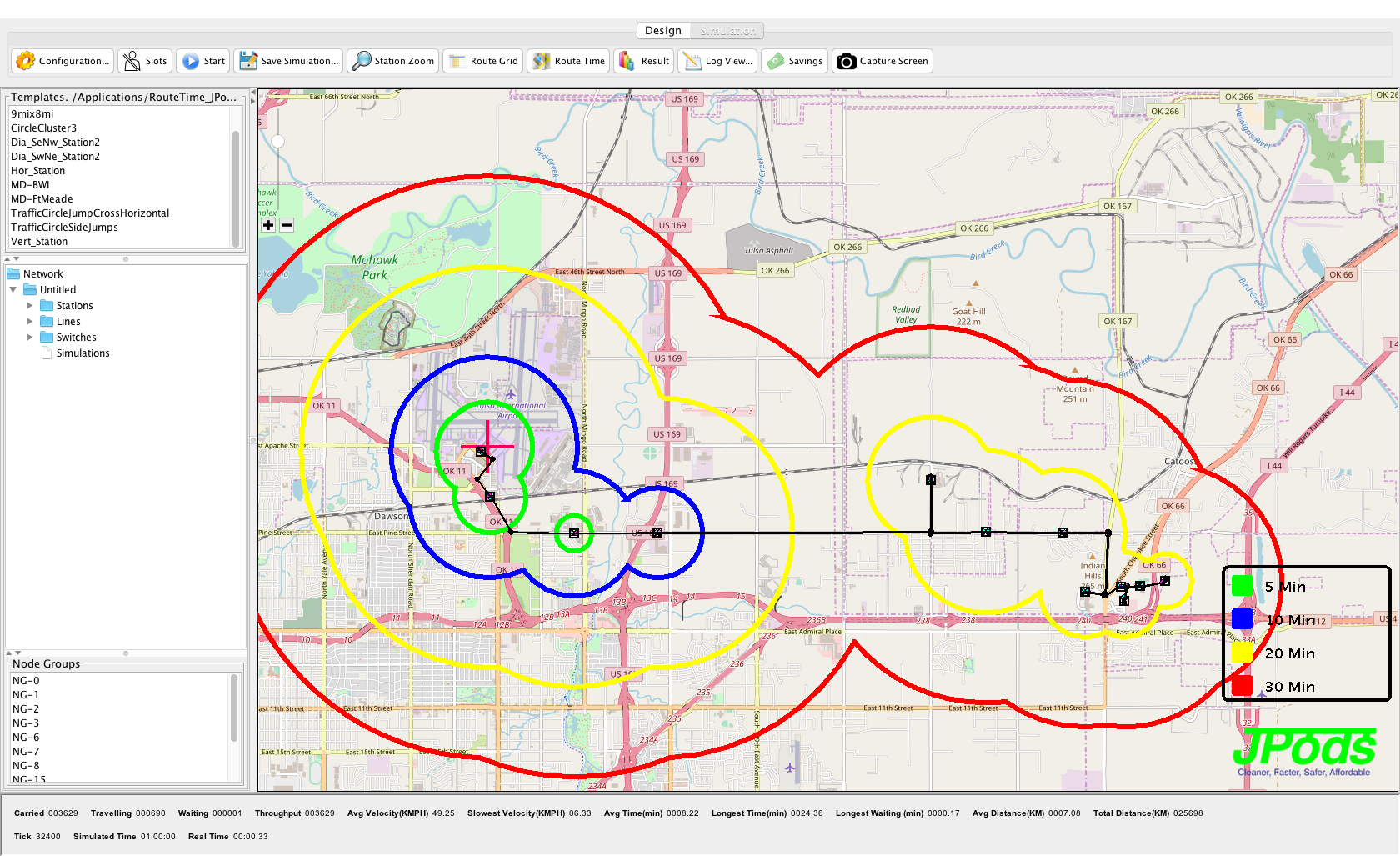Click the Slots toolbar icon
Viewport: 1400px width, 856px height.
132,61
